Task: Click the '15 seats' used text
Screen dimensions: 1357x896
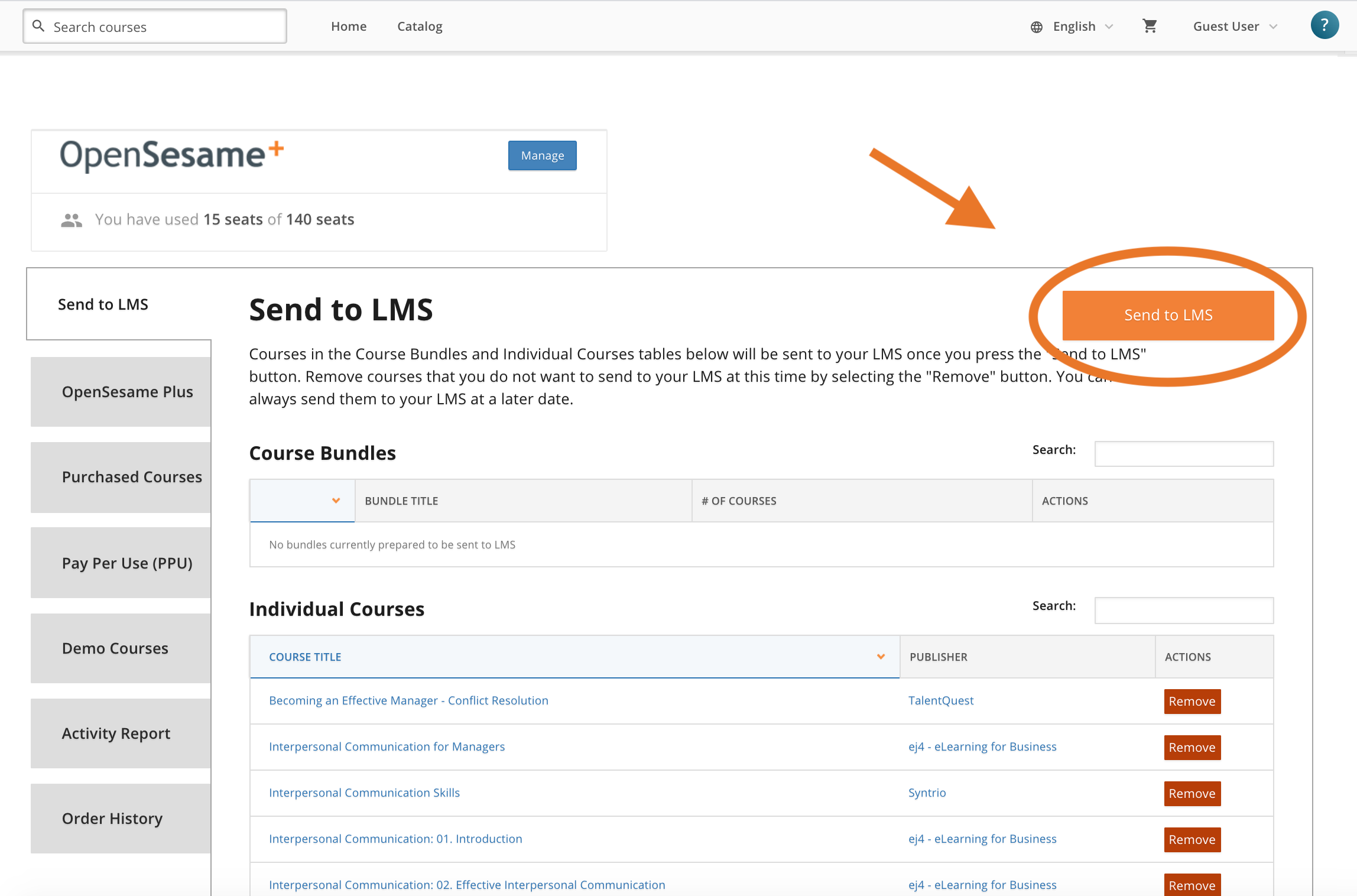Action: 233,219
